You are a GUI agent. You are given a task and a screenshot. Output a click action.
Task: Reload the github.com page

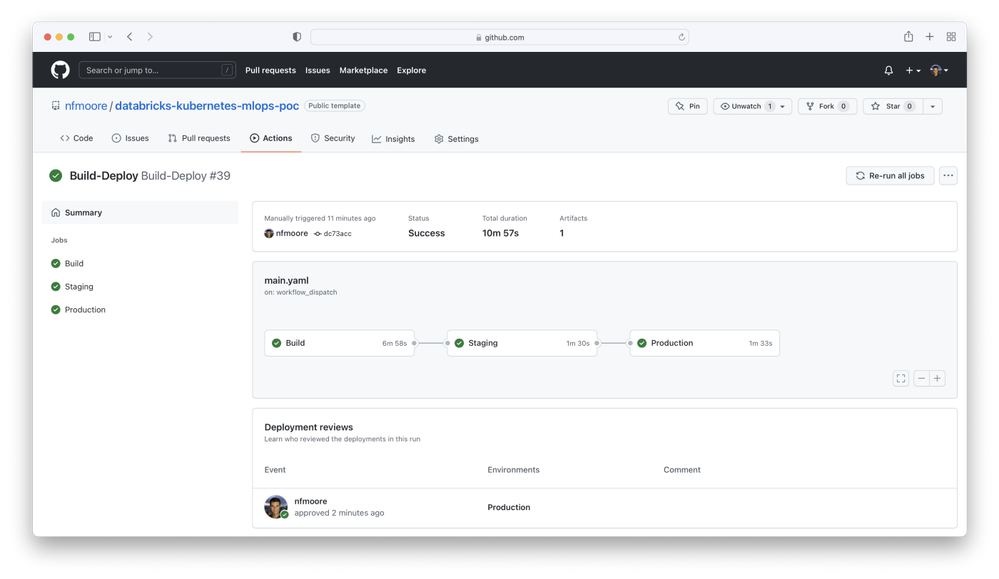[x=681, y=37]
